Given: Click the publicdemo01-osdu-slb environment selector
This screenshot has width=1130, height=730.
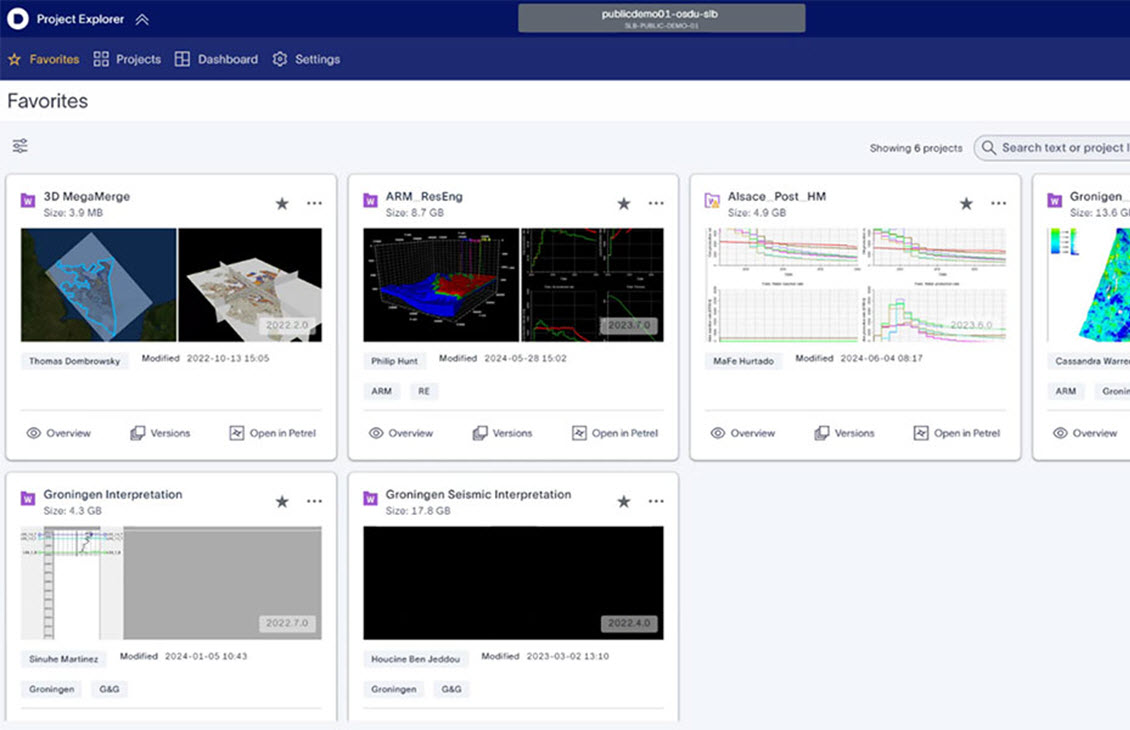Looking at the screenshot, I should point(661,18).
